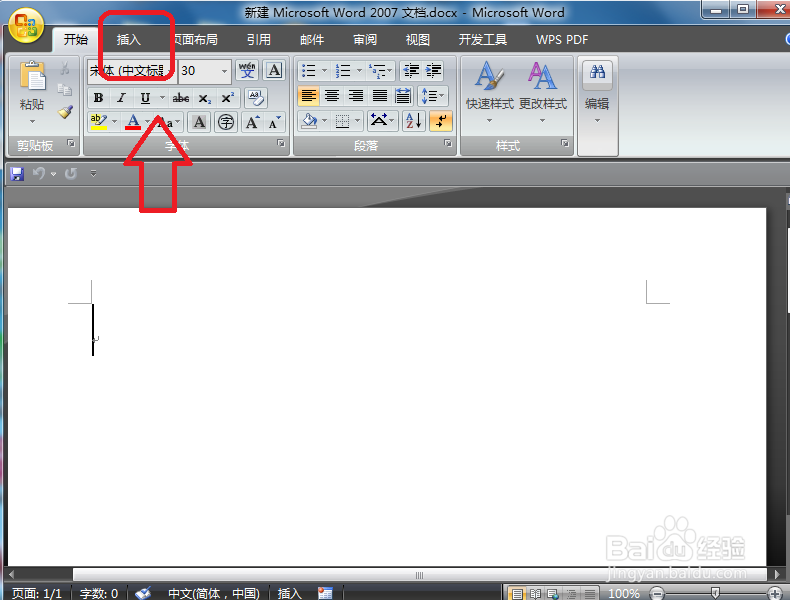
Task: Switch to the 邮件 tab
Action: point(312,39)
